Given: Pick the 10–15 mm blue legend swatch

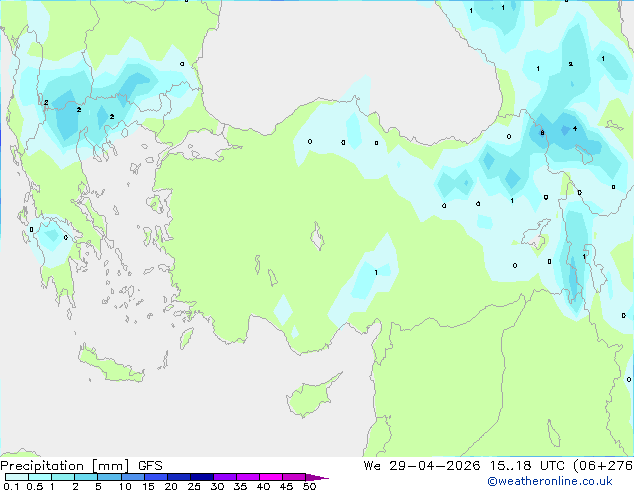Looking at the screenshot, I should pyautogui.click(x=133, y=477).
